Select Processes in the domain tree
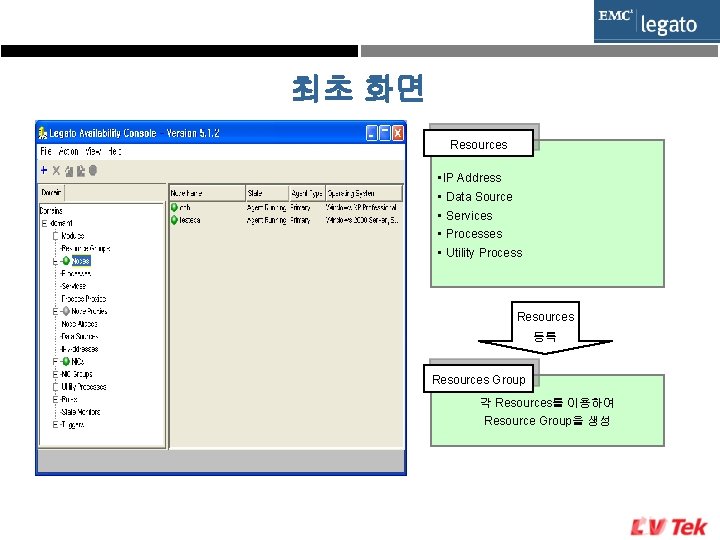The width and height of the screenshot is (720, 540). pyautogui.click(x=76, y=273)
